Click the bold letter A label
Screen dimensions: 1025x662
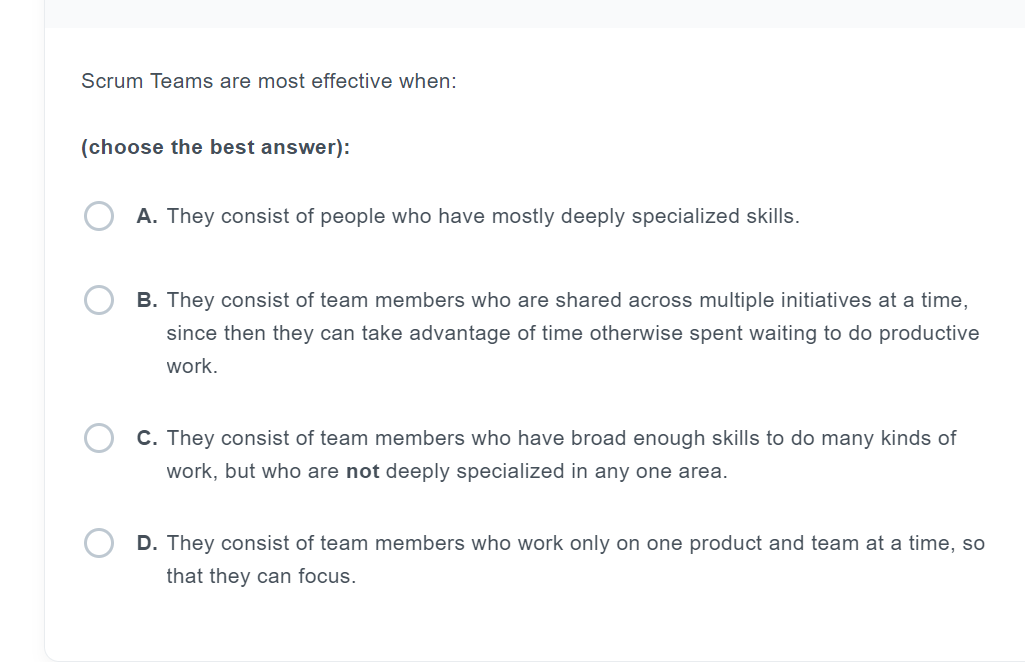coord(146,215)
